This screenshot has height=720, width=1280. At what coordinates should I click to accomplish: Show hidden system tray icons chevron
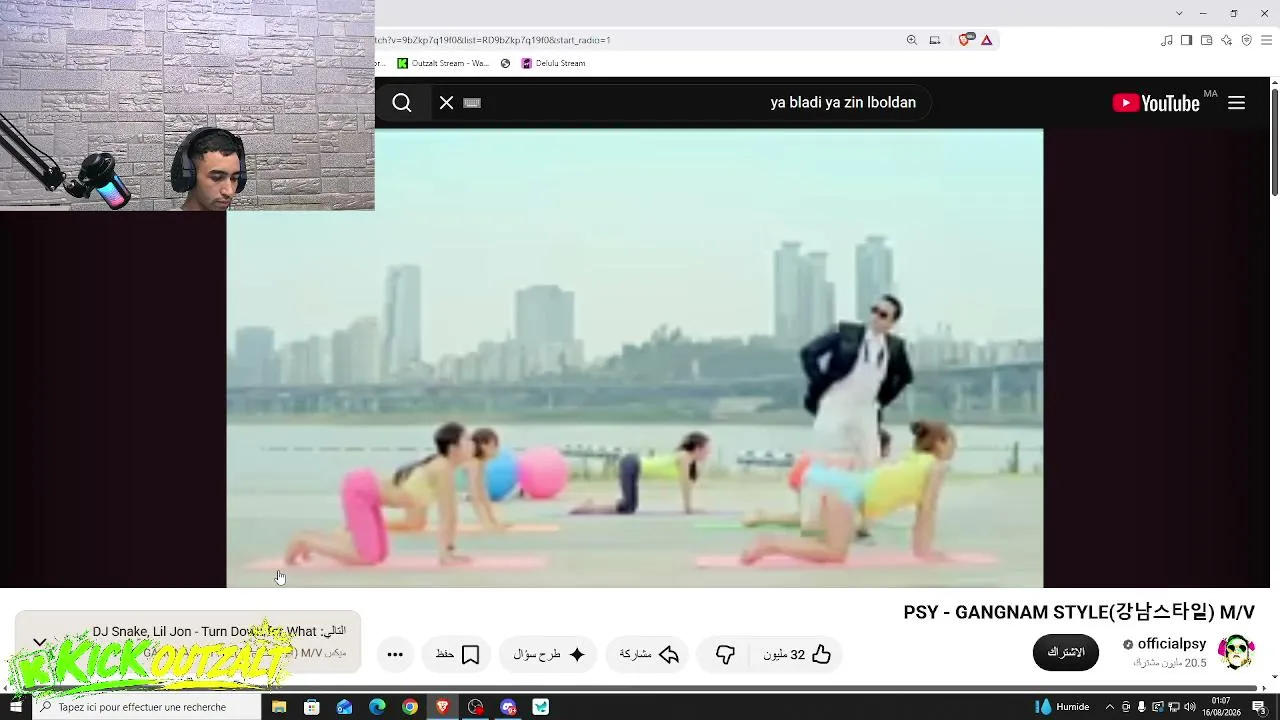(1109, 707)
